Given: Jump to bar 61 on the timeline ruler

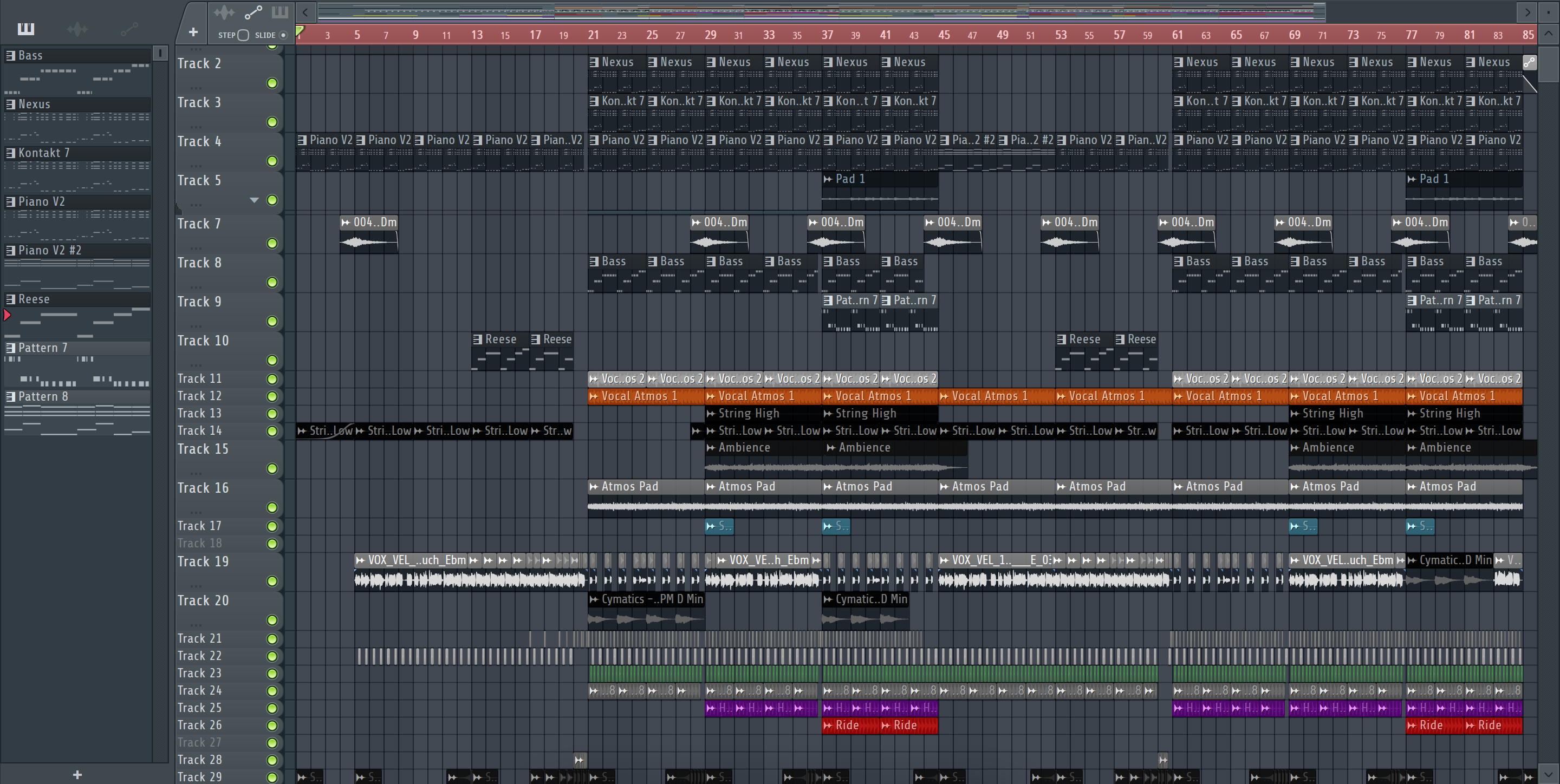Looking at the screenshot, I should [x=1177, y=35].
